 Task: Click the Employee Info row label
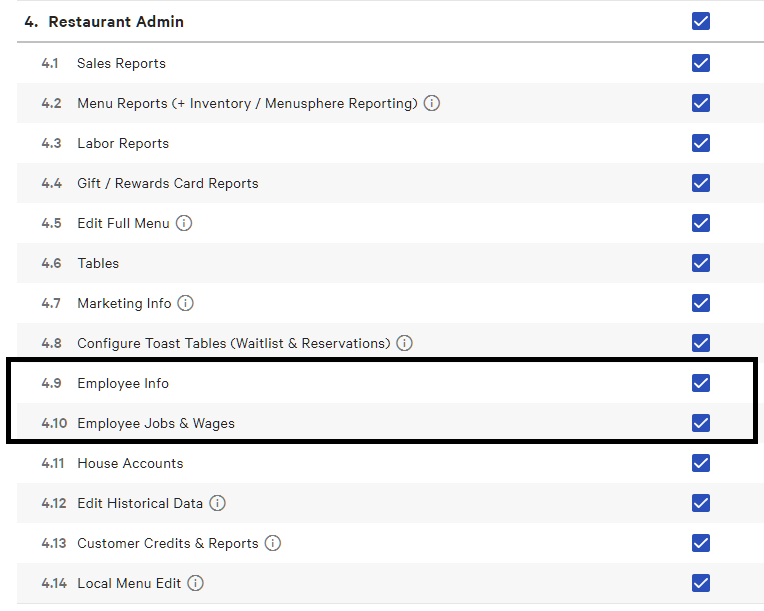click(x=123, y=383)
